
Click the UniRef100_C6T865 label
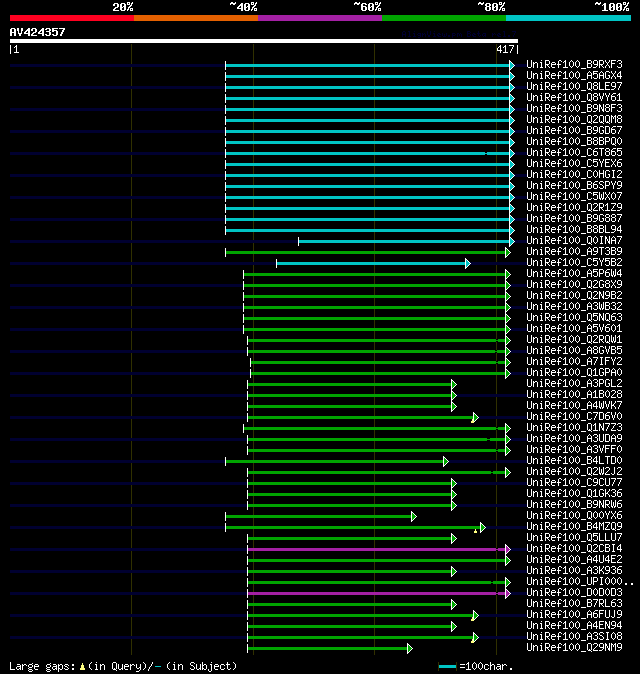coord(574,153)
